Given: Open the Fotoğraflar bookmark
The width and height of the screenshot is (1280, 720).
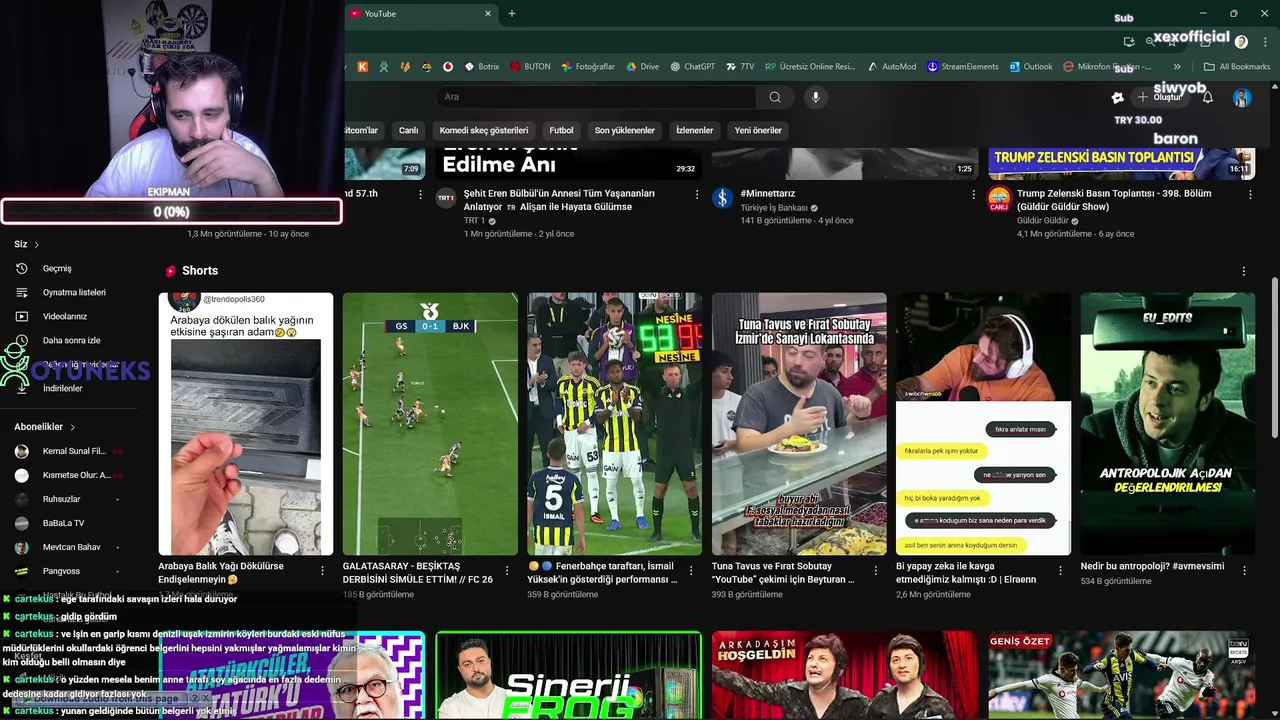Looking at the screenshot, I should (x=588, y=67).
